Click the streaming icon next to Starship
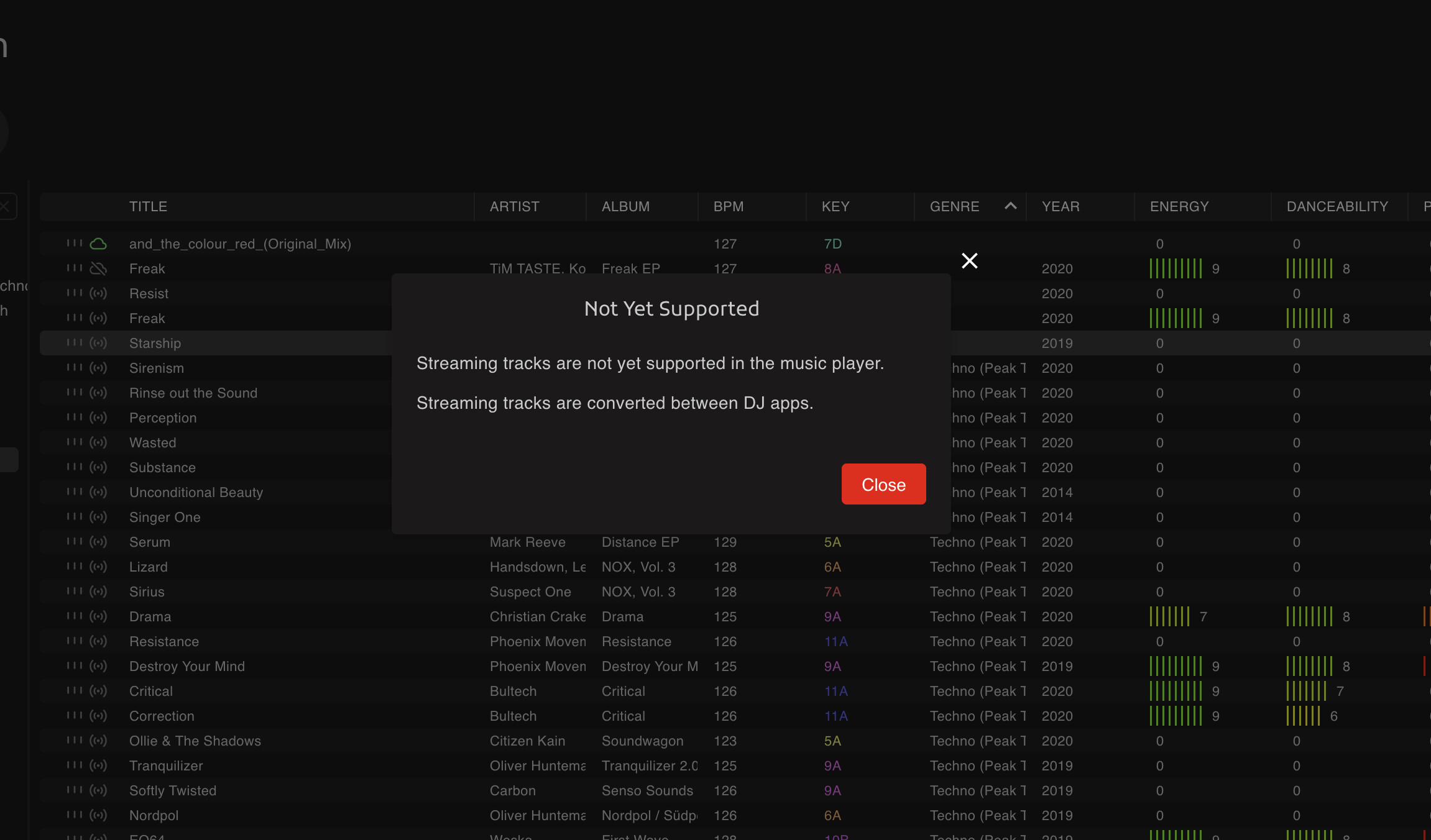1431x840 pixels. click(x=98, y=343)
